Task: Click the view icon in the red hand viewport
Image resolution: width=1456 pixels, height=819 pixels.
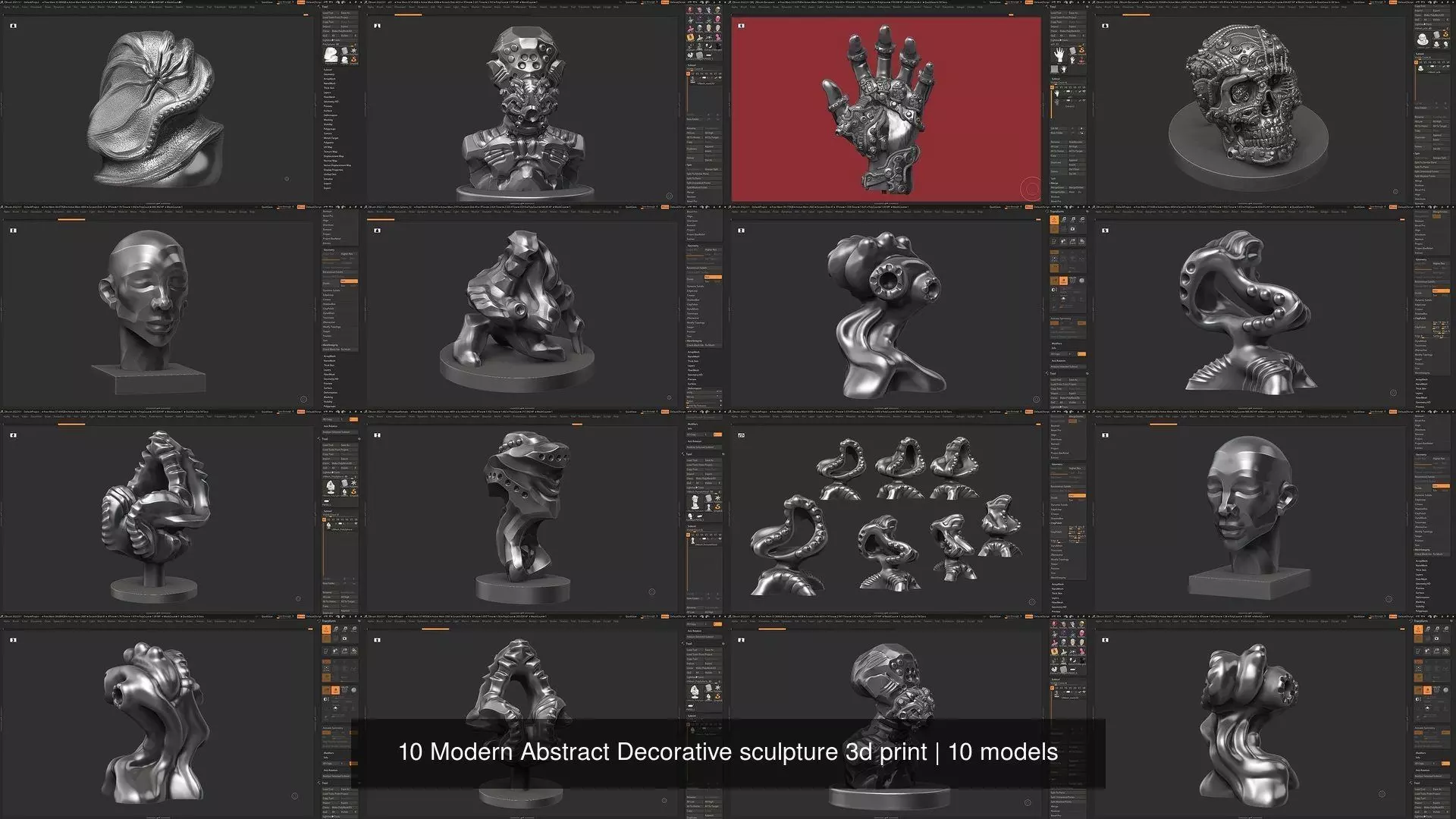Action: tap(741, 26)
